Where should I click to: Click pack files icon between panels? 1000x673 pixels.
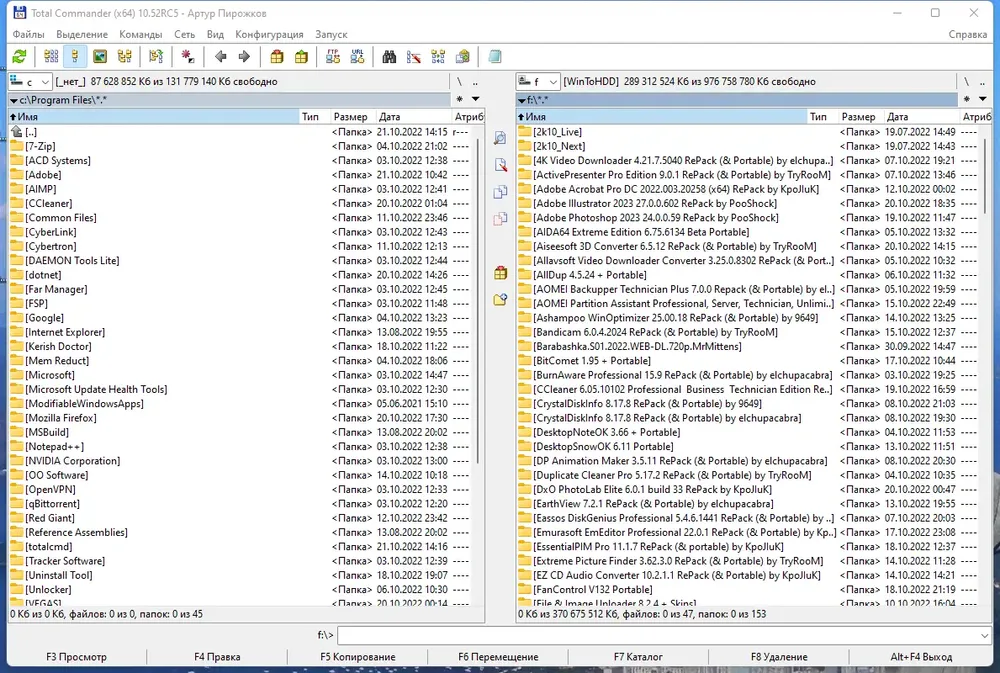[501, 273]
